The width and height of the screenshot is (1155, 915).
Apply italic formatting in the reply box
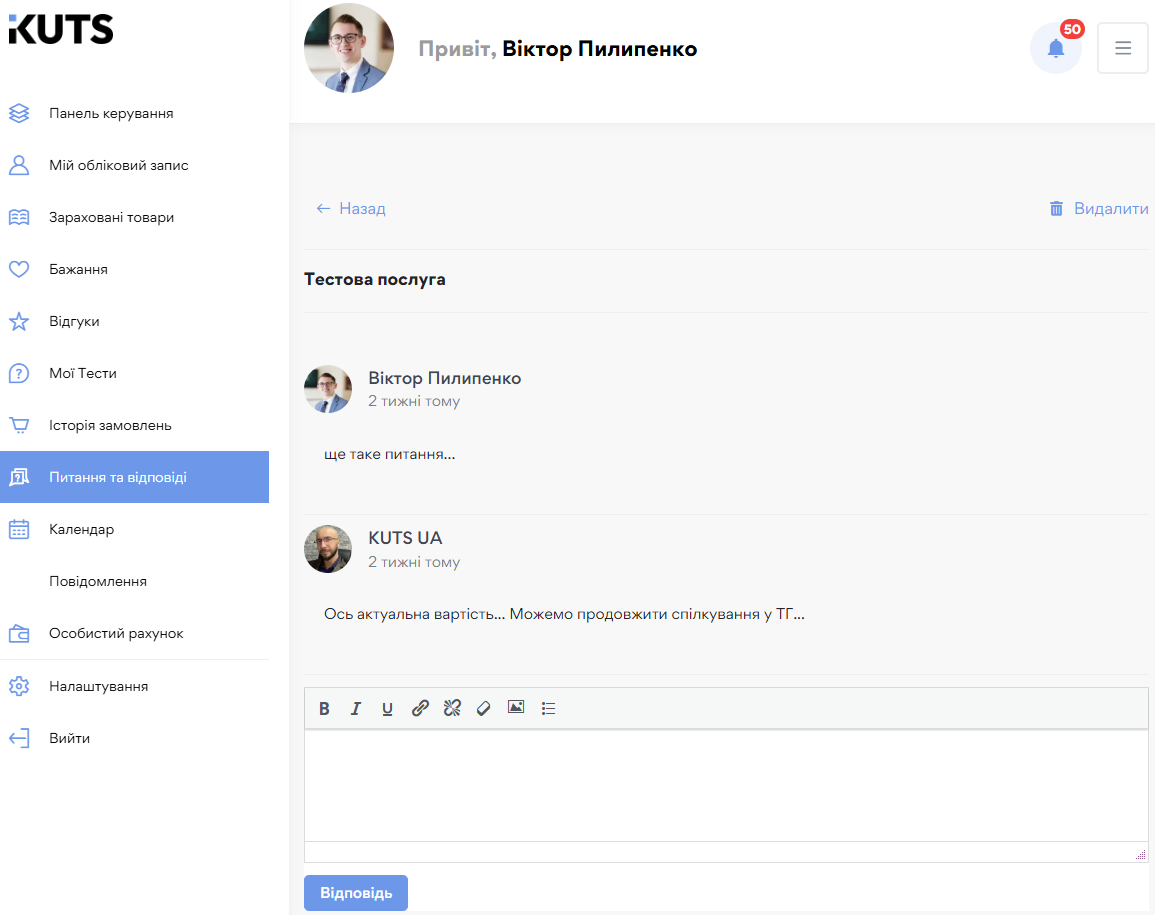[x=356, y=708]
